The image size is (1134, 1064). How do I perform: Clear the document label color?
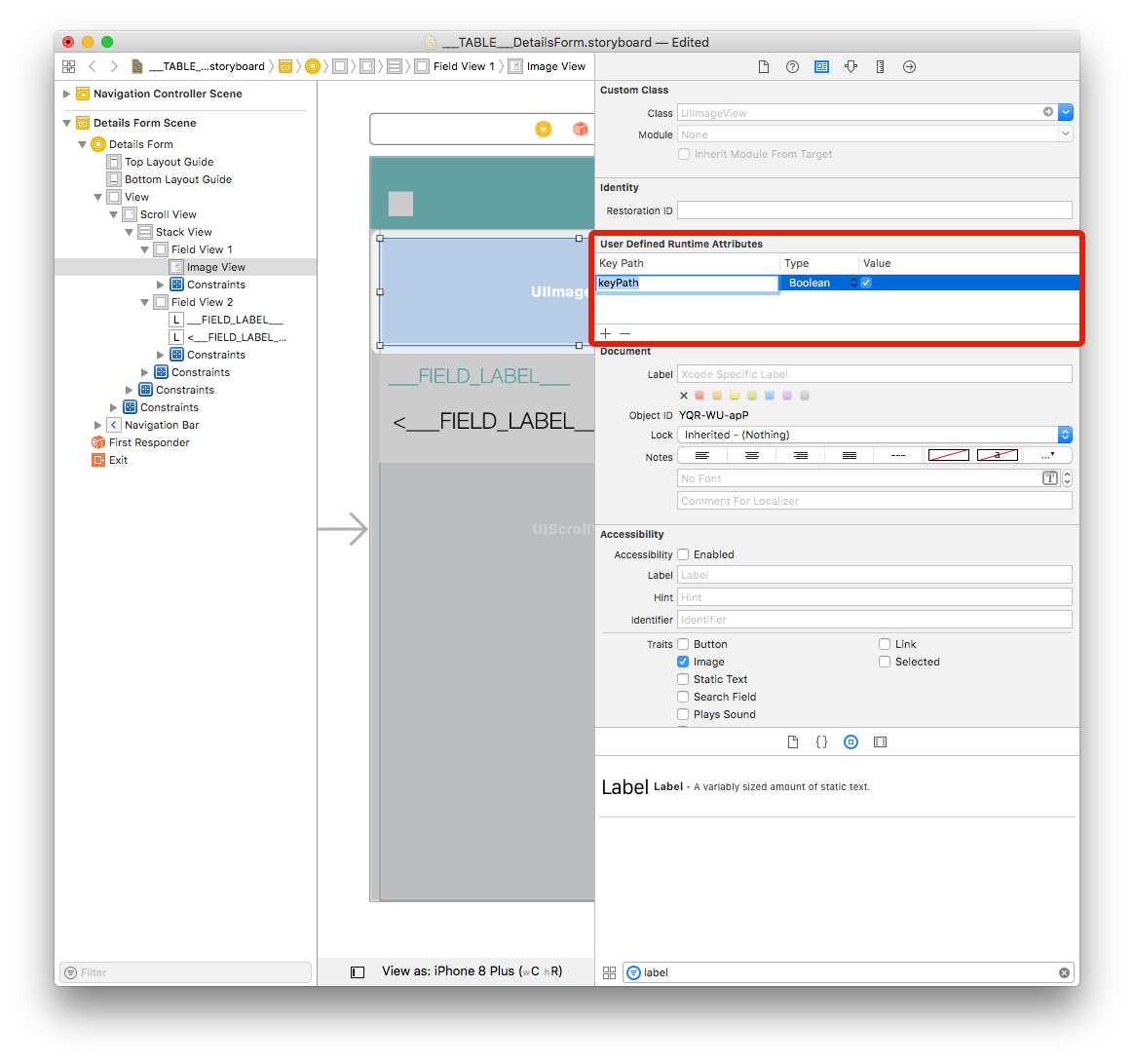(x=684, y=396)
